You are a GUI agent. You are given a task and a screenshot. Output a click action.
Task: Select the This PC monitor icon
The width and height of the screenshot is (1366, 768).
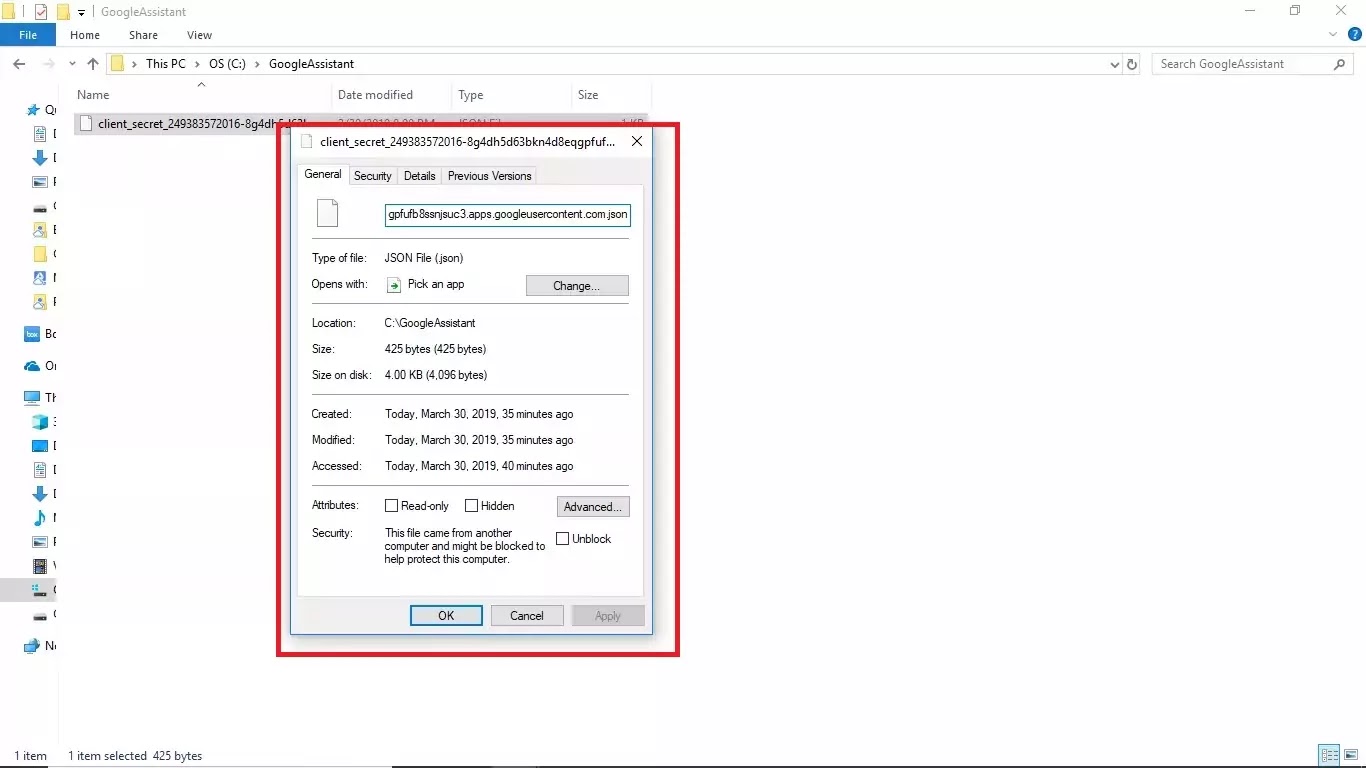[32, 398]
